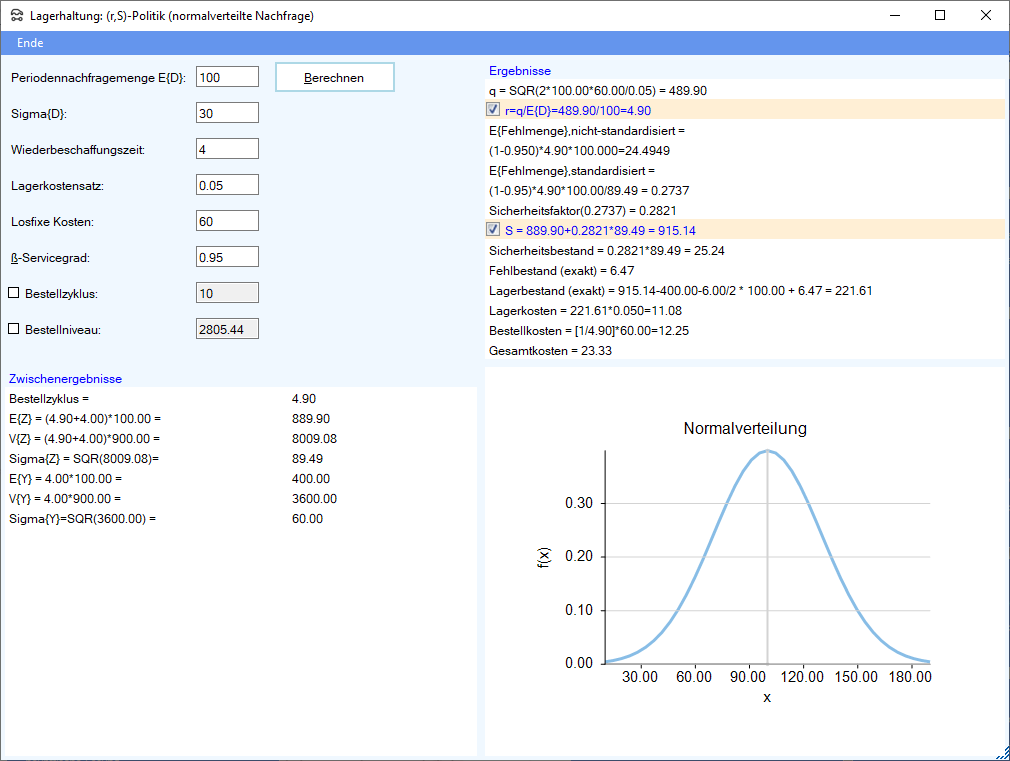
Task: Uncheck the S = 889.90 result checkbox
Action: coord(493,230)
